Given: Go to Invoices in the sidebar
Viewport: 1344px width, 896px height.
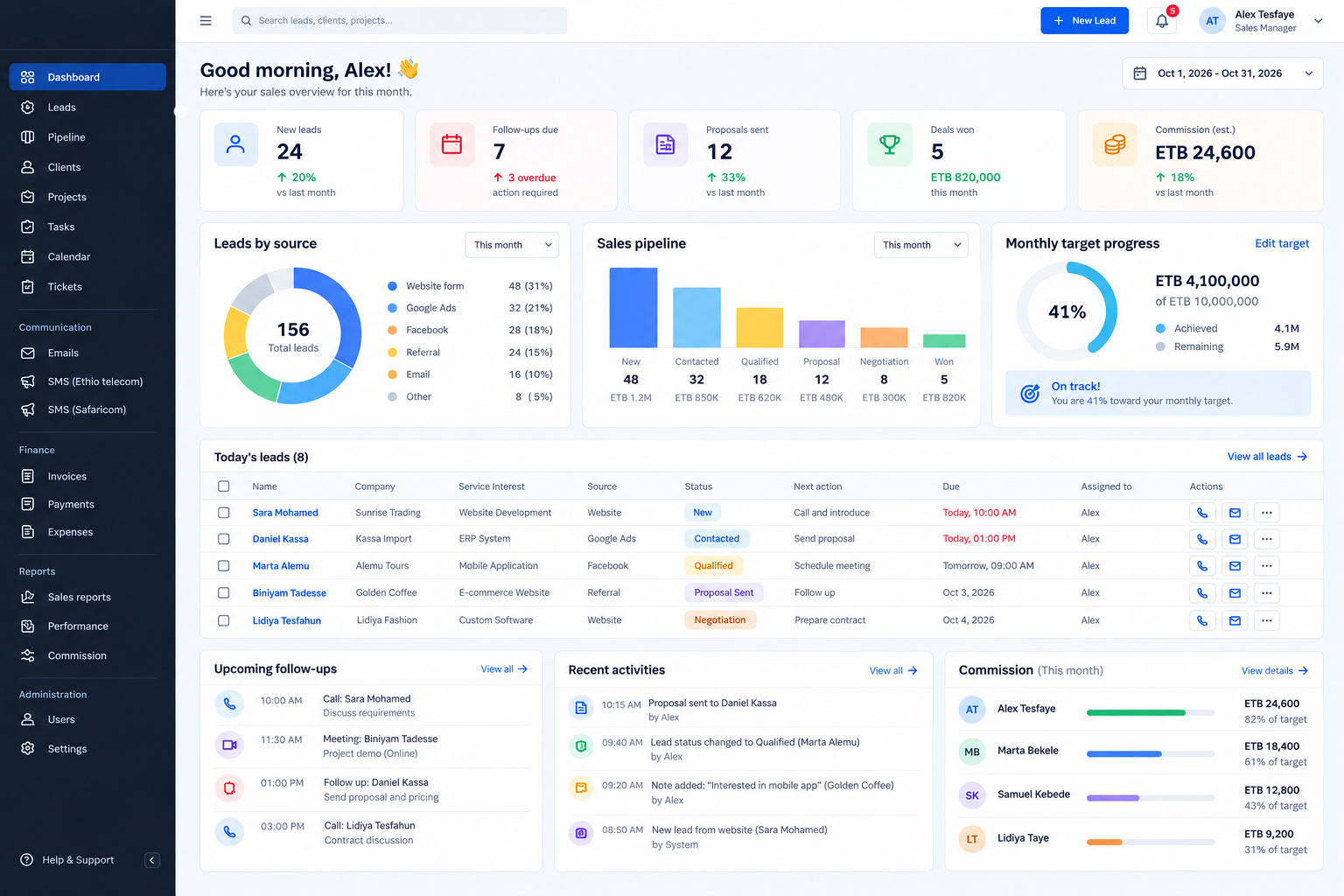Looking at the screenshot, I should (87, 476).
